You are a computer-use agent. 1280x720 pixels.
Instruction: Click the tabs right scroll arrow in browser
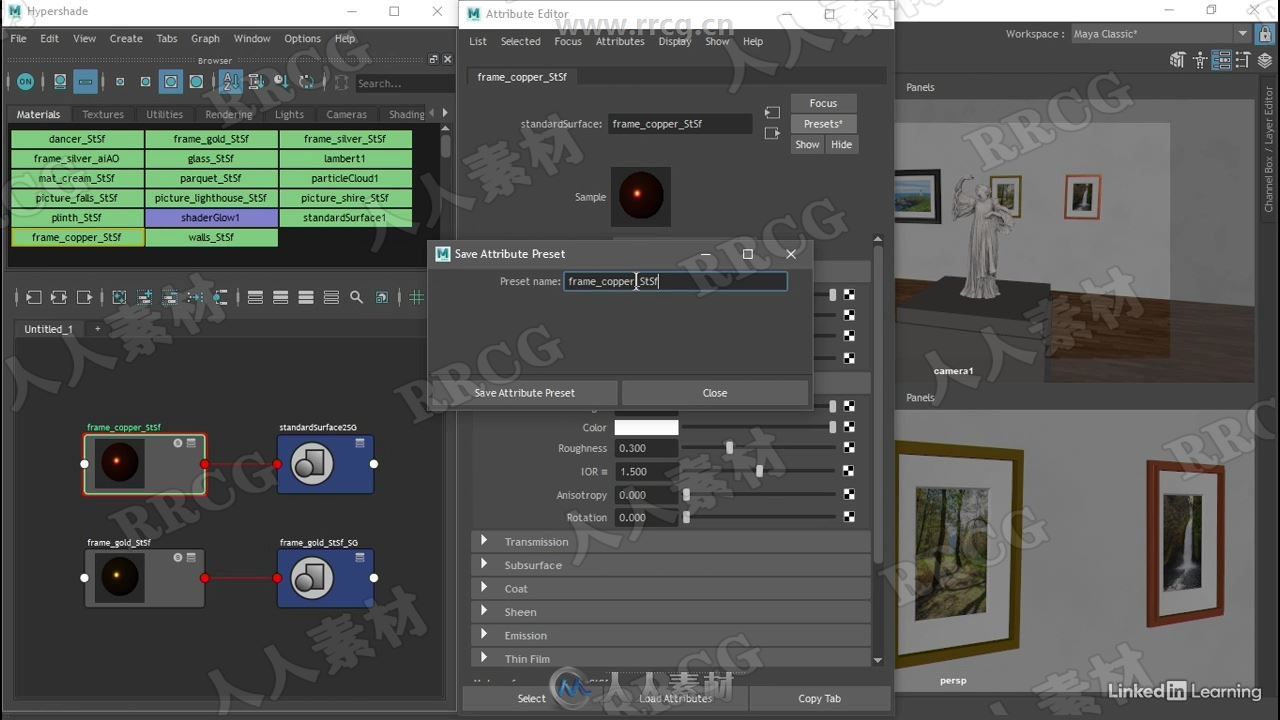445,113
